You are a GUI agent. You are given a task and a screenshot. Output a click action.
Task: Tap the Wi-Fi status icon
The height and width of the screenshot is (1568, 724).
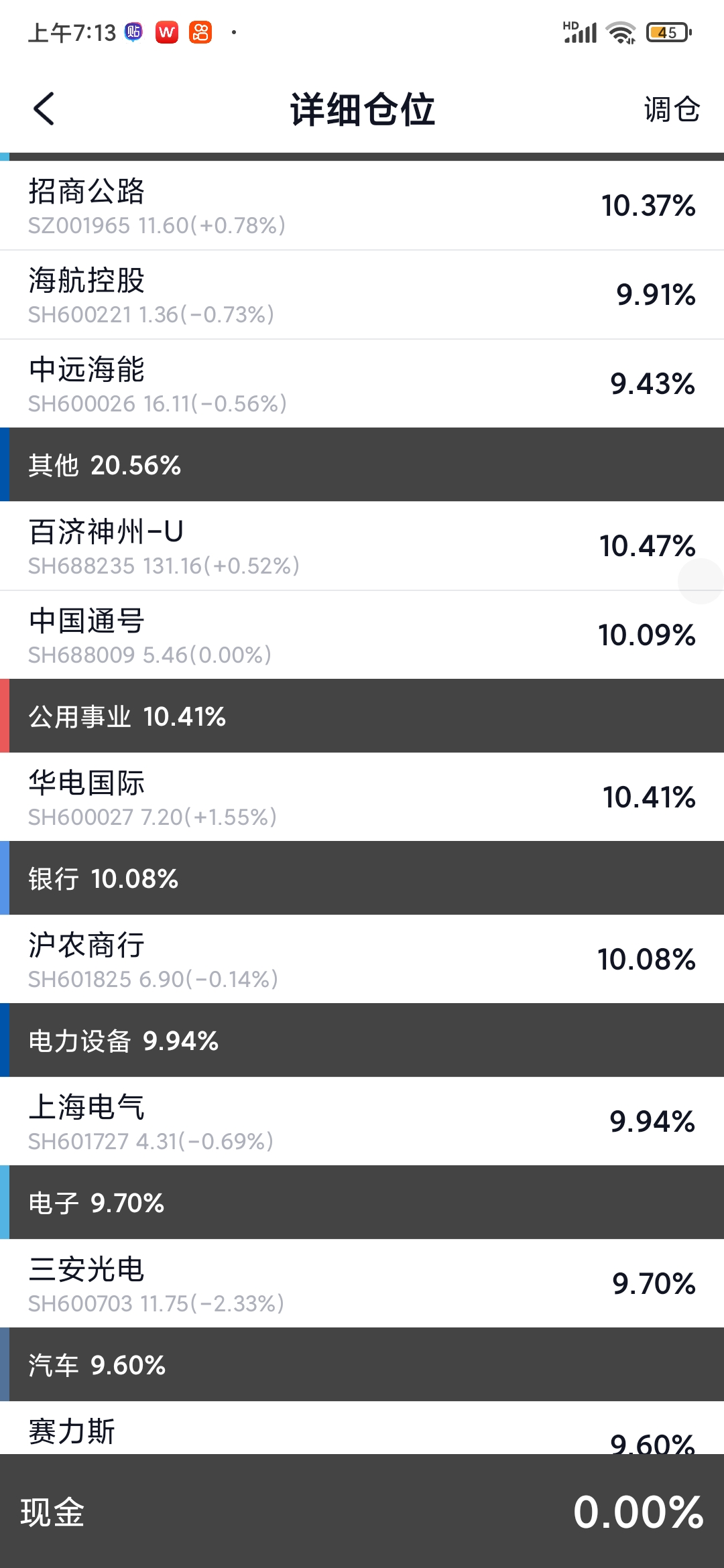pyautogui.click(x=621, y=32)
